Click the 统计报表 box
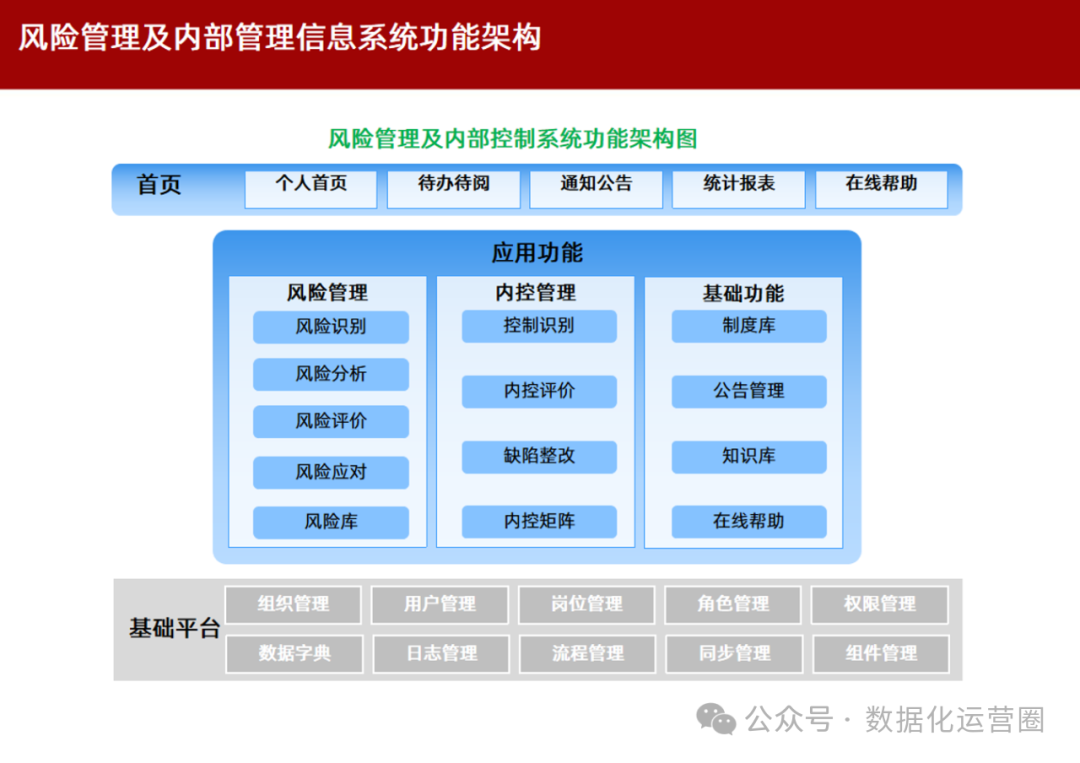The width and height of the screenshot is (1080, 763). pos(738,189)
